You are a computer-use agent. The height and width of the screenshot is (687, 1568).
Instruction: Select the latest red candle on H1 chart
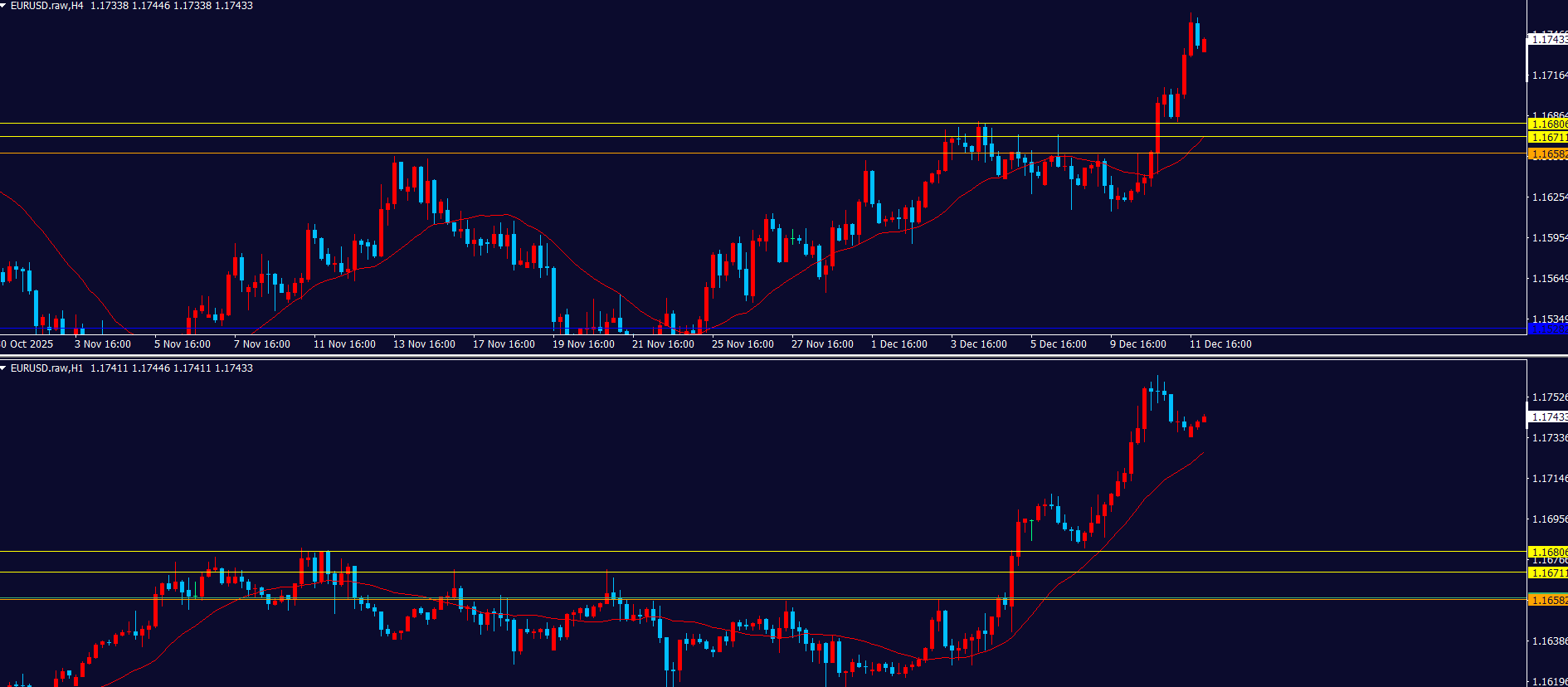click(1204, 420)
